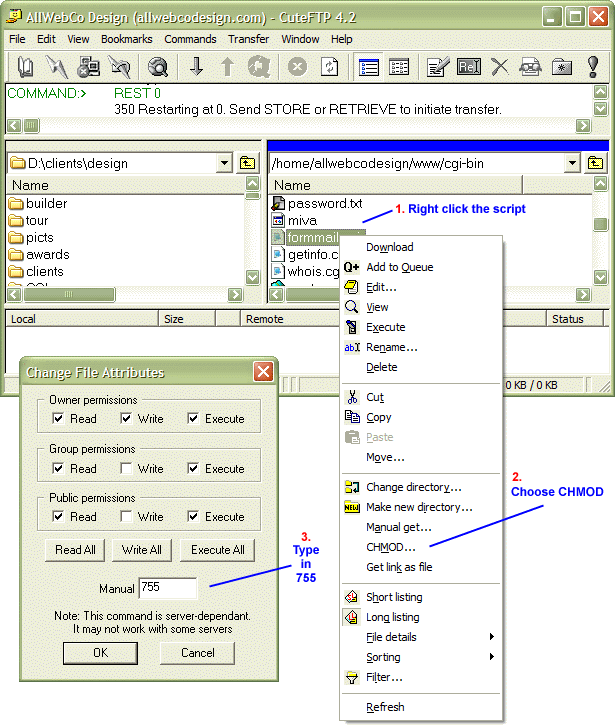The width and height of the screenshot is (615, 726).
Task: Choose Make new directory... from context menu
Action: 421,507
